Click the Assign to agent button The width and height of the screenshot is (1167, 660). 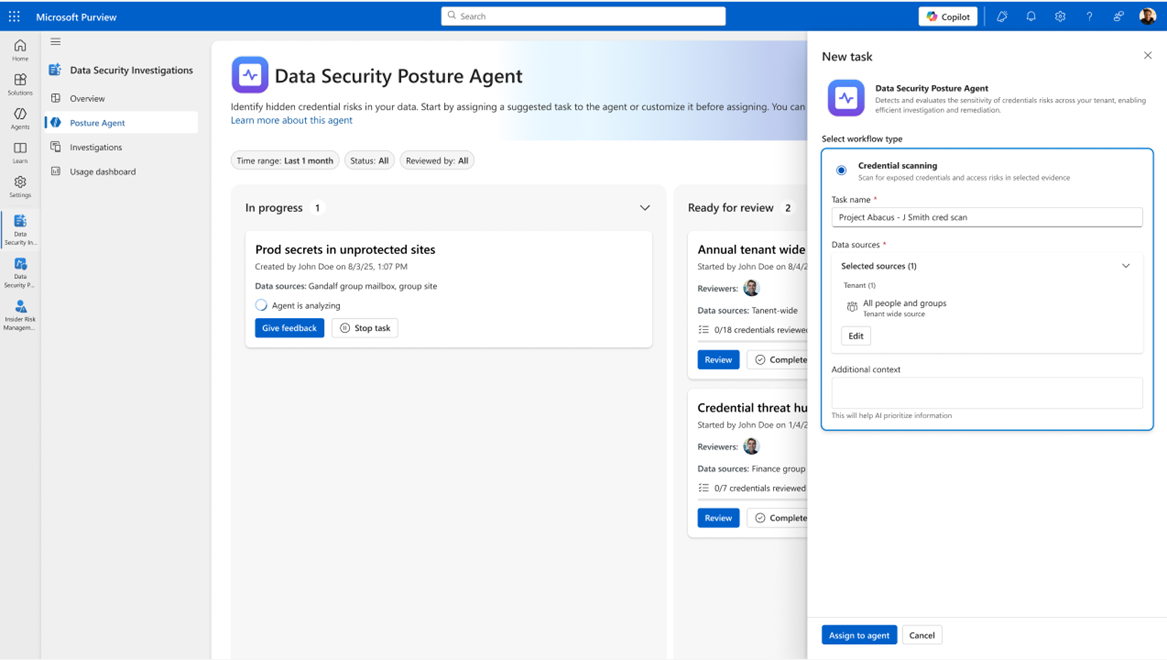tap(859, 635)
